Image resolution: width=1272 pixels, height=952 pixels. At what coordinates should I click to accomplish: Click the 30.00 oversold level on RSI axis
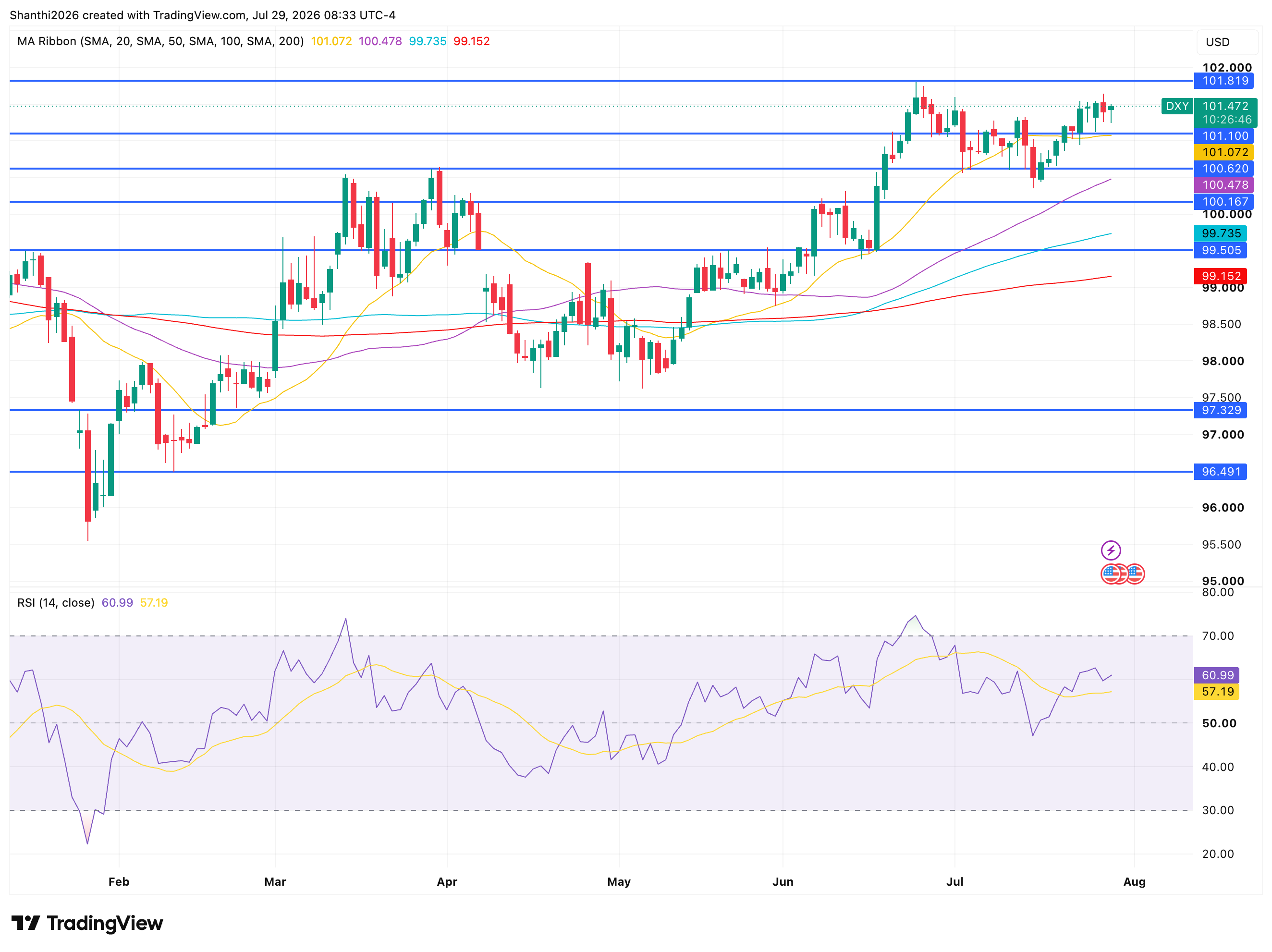[x=1217, y=810]
